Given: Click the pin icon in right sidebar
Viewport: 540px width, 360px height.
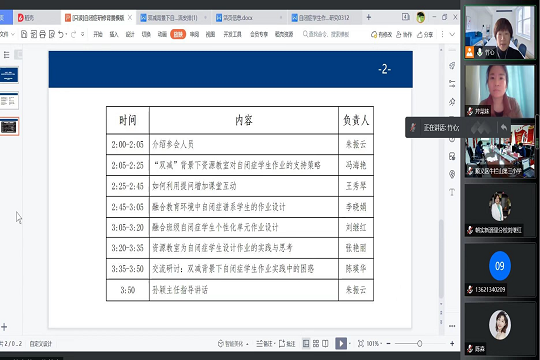Looking at the screenshot, I should click(x=452, y=102).
